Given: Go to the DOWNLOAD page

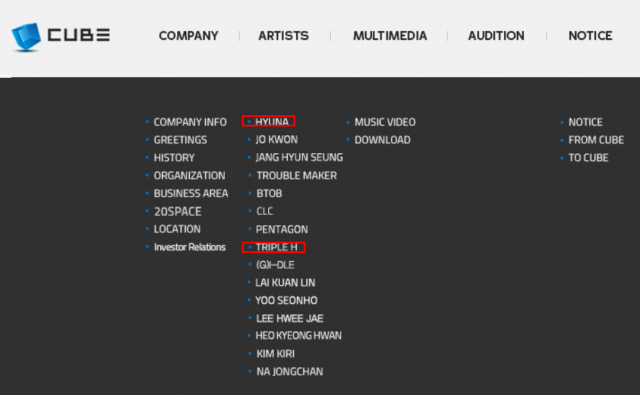Looking at the screenshot, I should click(x=382, y=140).
